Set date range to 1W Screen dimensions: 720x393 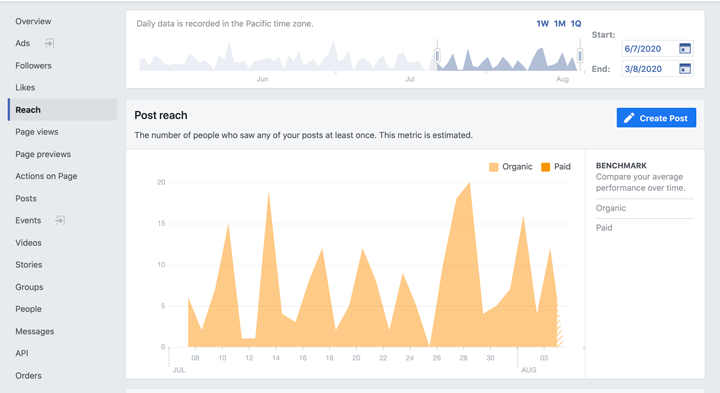(x=542, y=23)
